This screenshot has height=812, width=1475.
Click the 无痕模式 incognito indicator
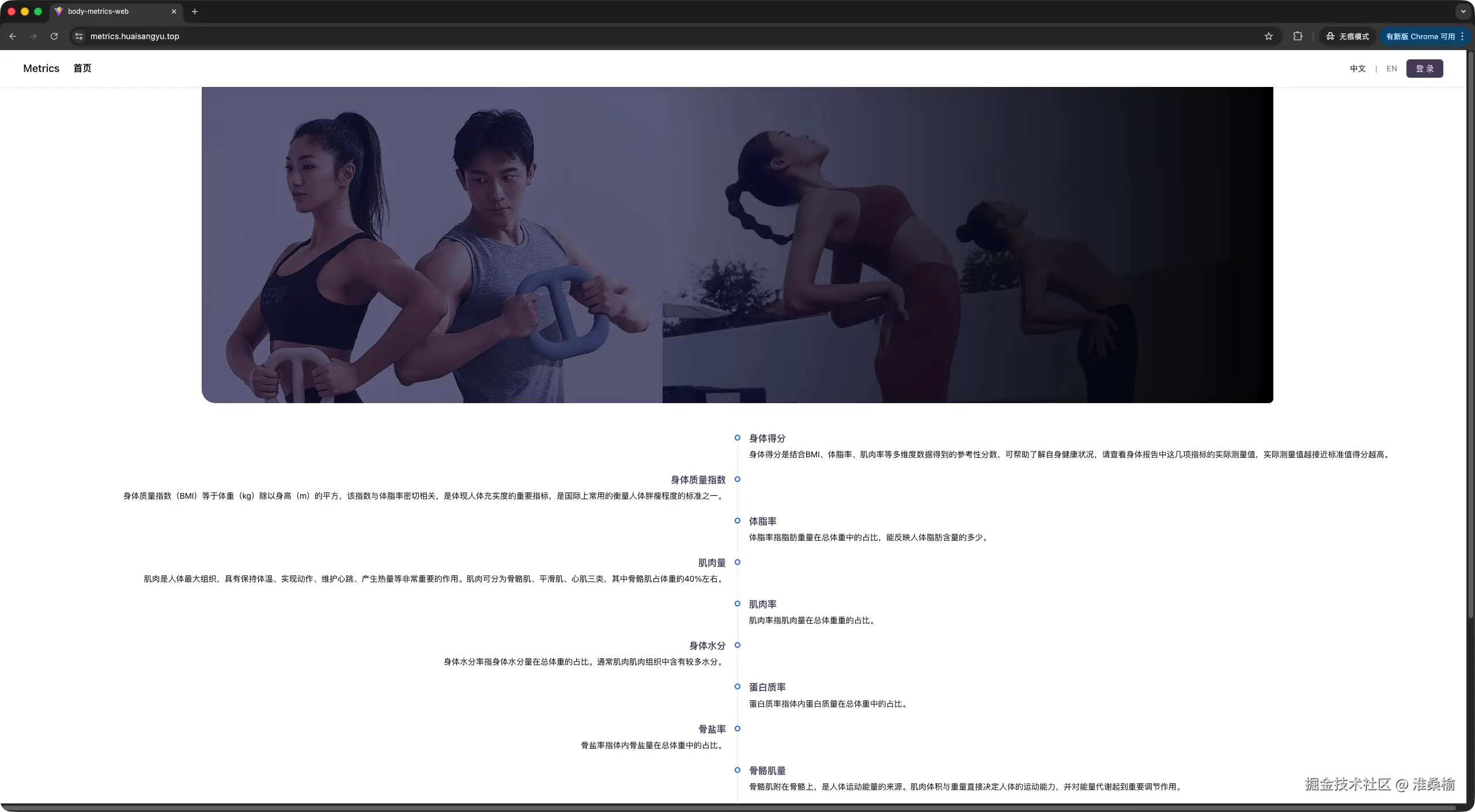(x=1347, y=36)
